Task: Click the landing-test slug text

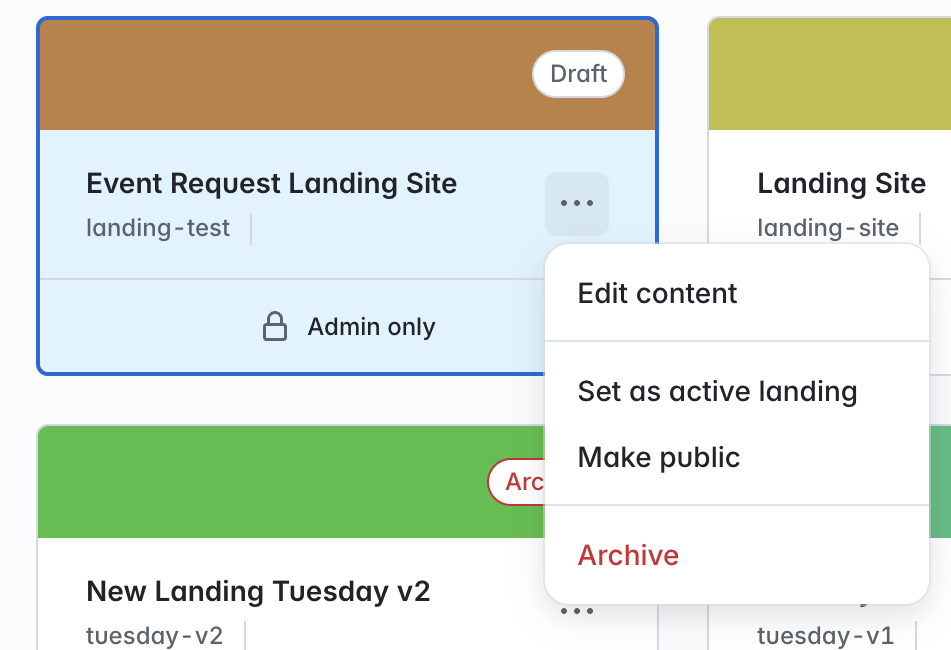Action: pos(158,228)
